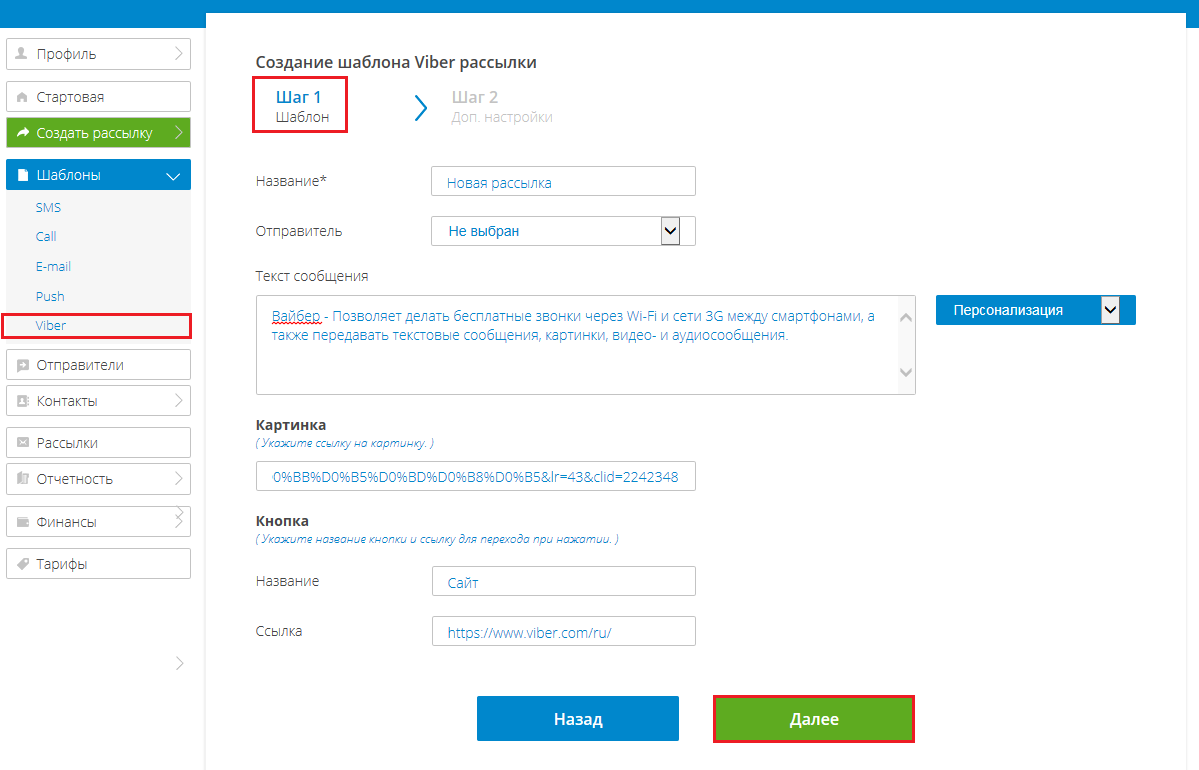Image resolution: width=1199 pixels, height=770 pixels.
Task: Click the Картинка URL field
Action: (x=476, y=476)
